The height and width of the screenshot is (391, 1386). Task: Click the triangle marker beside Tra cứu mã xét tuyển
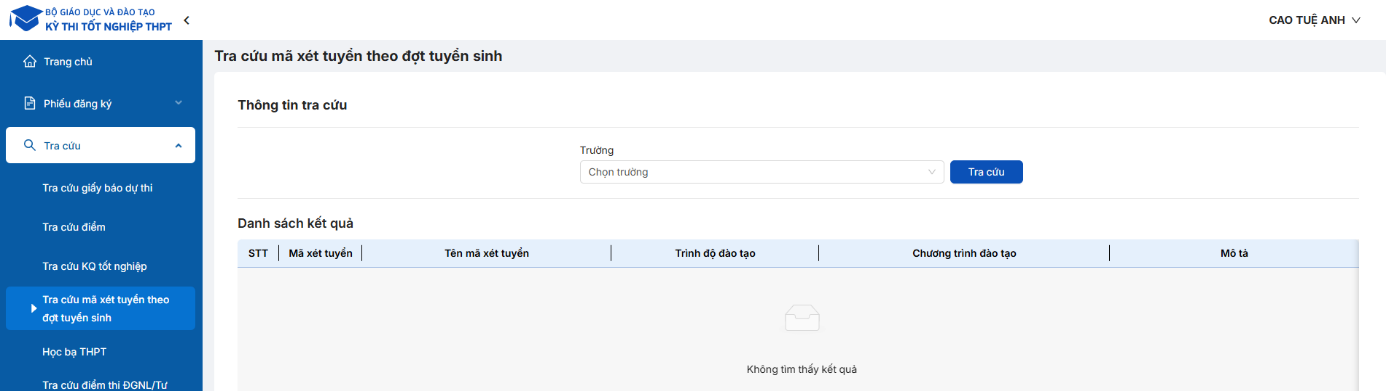[x=34, y=308]
